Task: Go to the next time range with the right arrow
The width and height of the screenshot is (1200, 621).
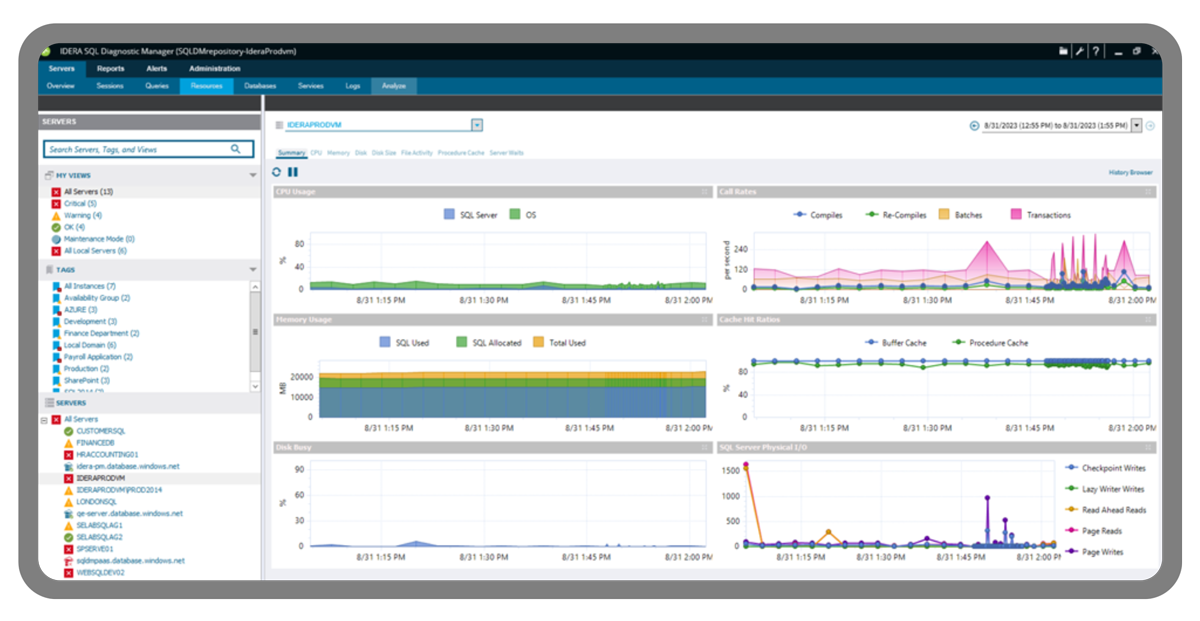Action: pyautogui.click(x=1150, y=125)
